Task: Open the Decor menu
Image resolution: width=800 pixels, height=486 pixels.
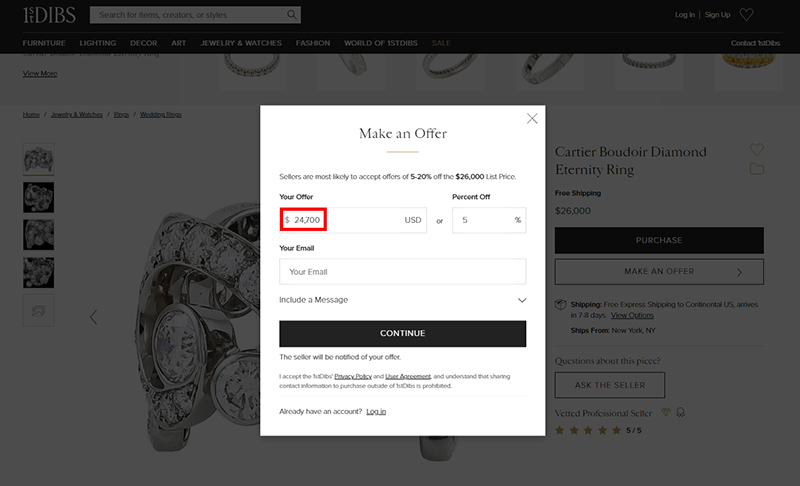Action: tap(143, 43)
